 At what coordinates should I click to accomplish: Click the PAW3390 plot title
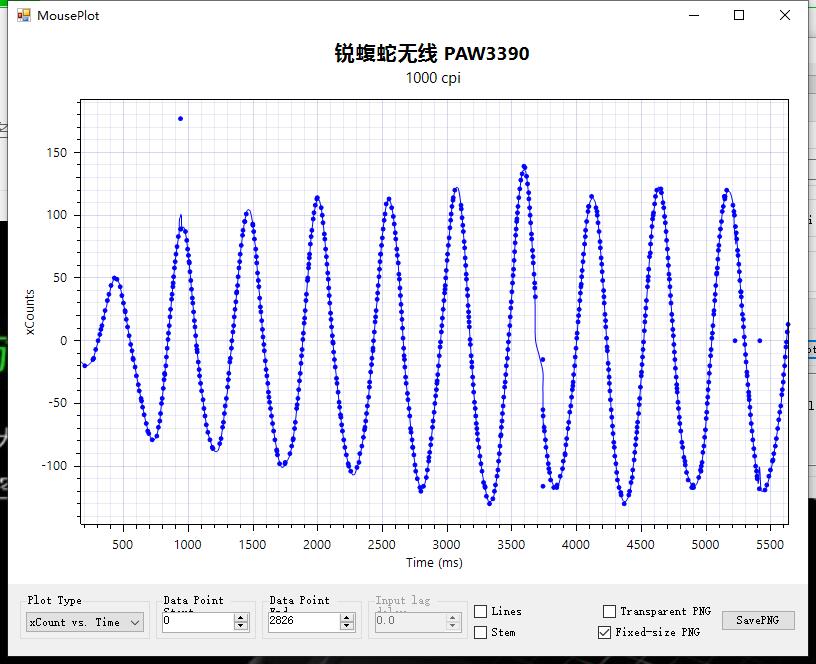[432, 53]
